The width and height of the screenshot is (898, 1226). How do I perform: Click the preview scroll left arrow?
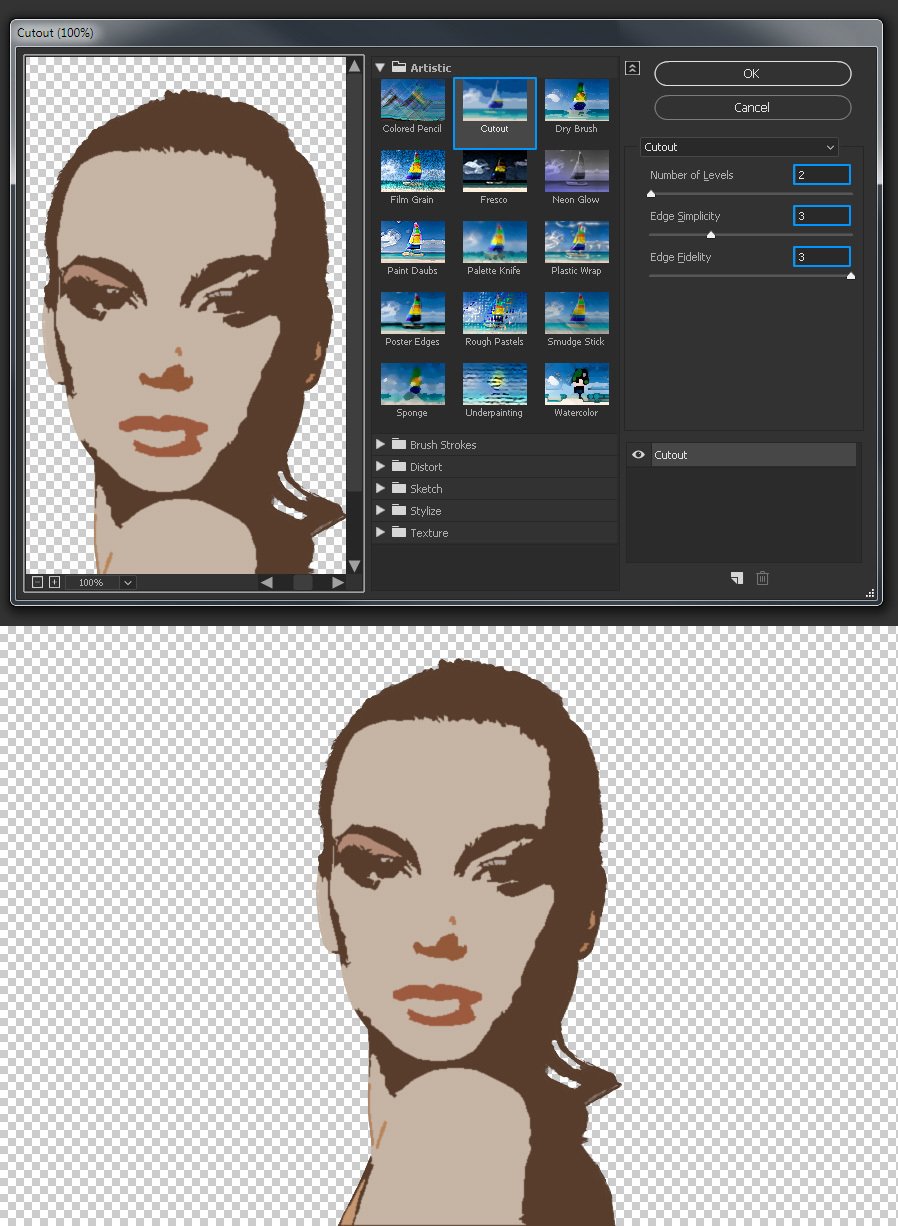tap(266, 582)
